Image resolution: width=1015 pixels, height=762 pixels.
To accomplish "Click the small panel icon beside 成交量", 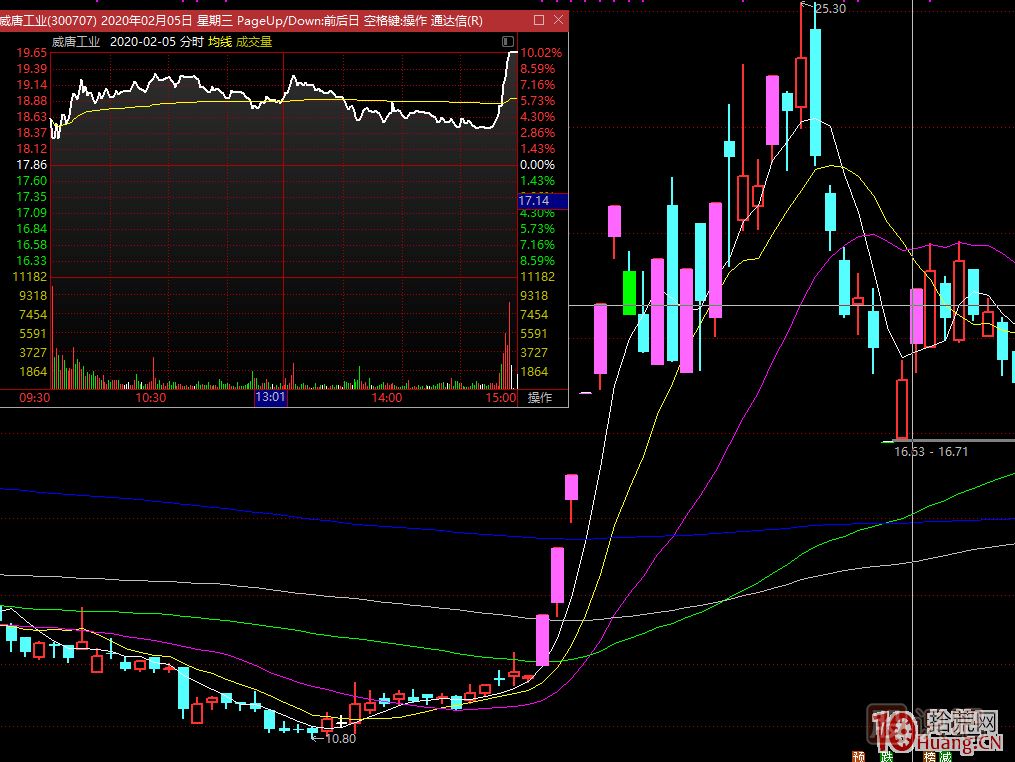I will pyautogui.click(x=508, y=42).
